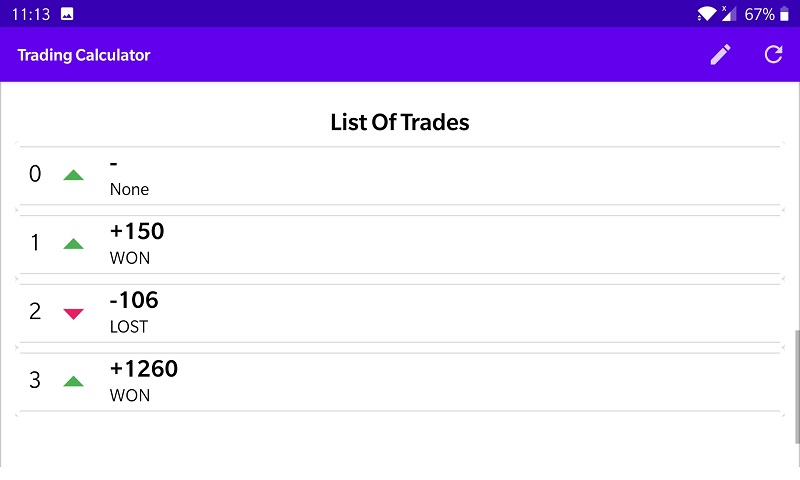Screen dimensions: 800x480
Task: Tap the pencil edit icon
Action: coord(720,55)
